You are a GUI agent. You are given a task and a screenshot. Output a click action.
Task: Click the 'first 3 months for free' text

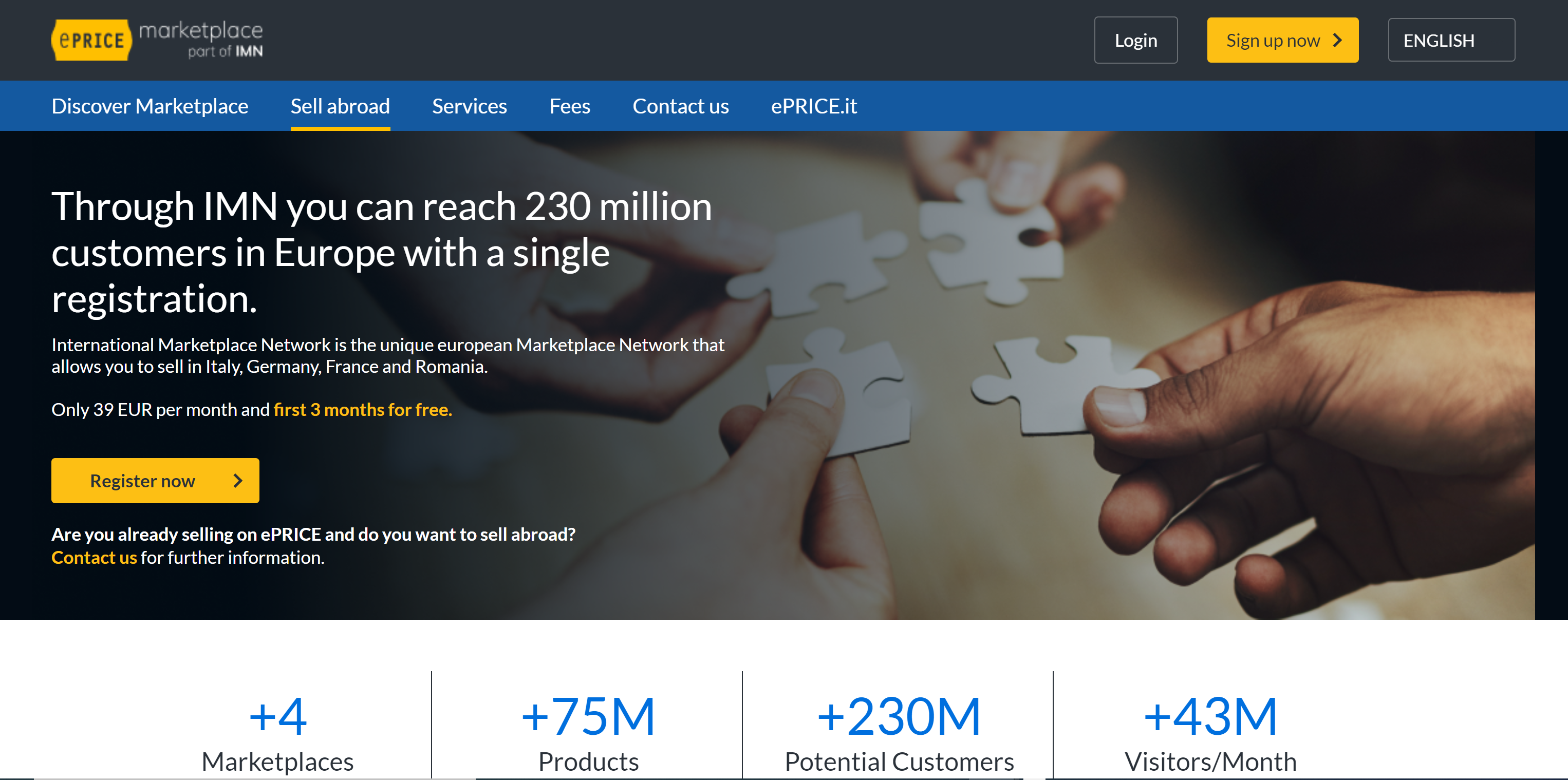tap(363, 409)
